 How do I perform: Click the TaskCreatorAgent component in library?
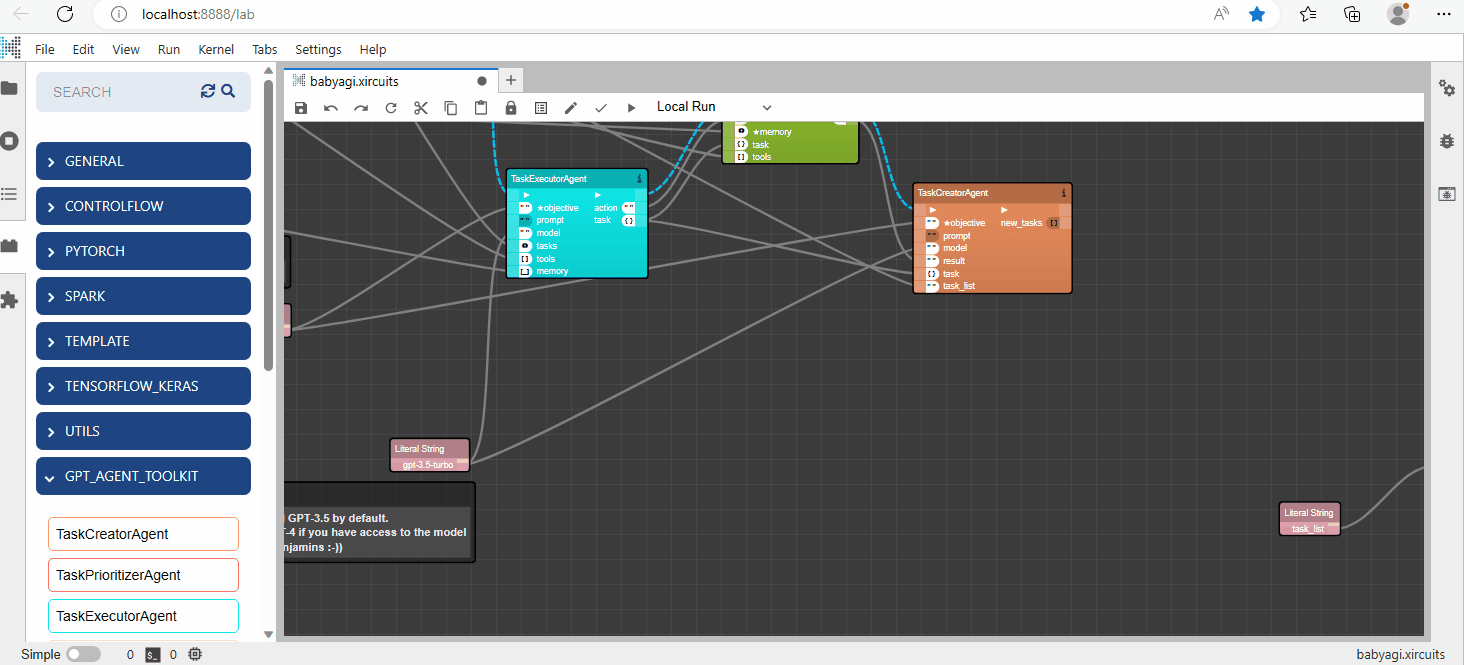143,534
